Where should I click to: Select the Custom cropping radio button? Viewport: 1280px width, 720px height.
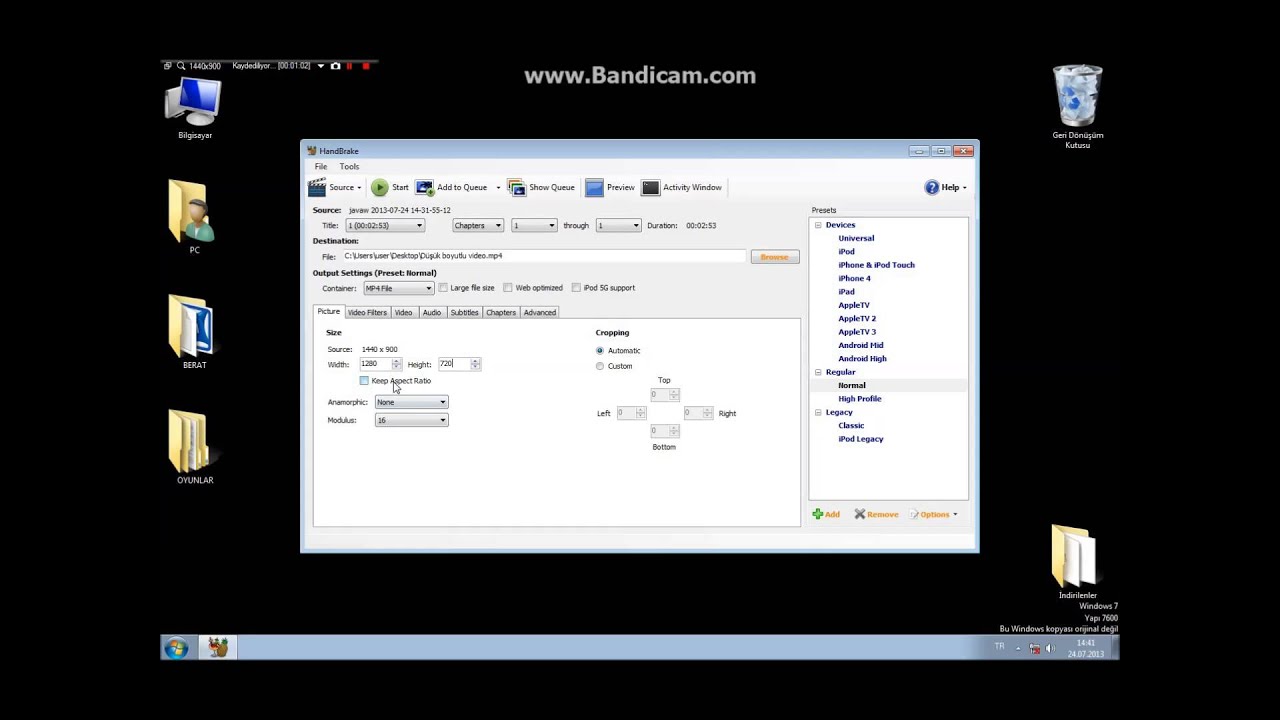pyautogui.click(x=600, y=366)
